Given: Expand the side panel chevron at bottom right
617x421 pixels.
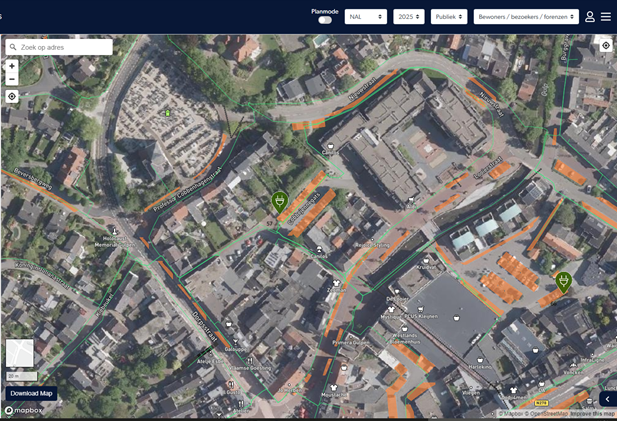Looking at the screenshot, I should tap(607, 399).
